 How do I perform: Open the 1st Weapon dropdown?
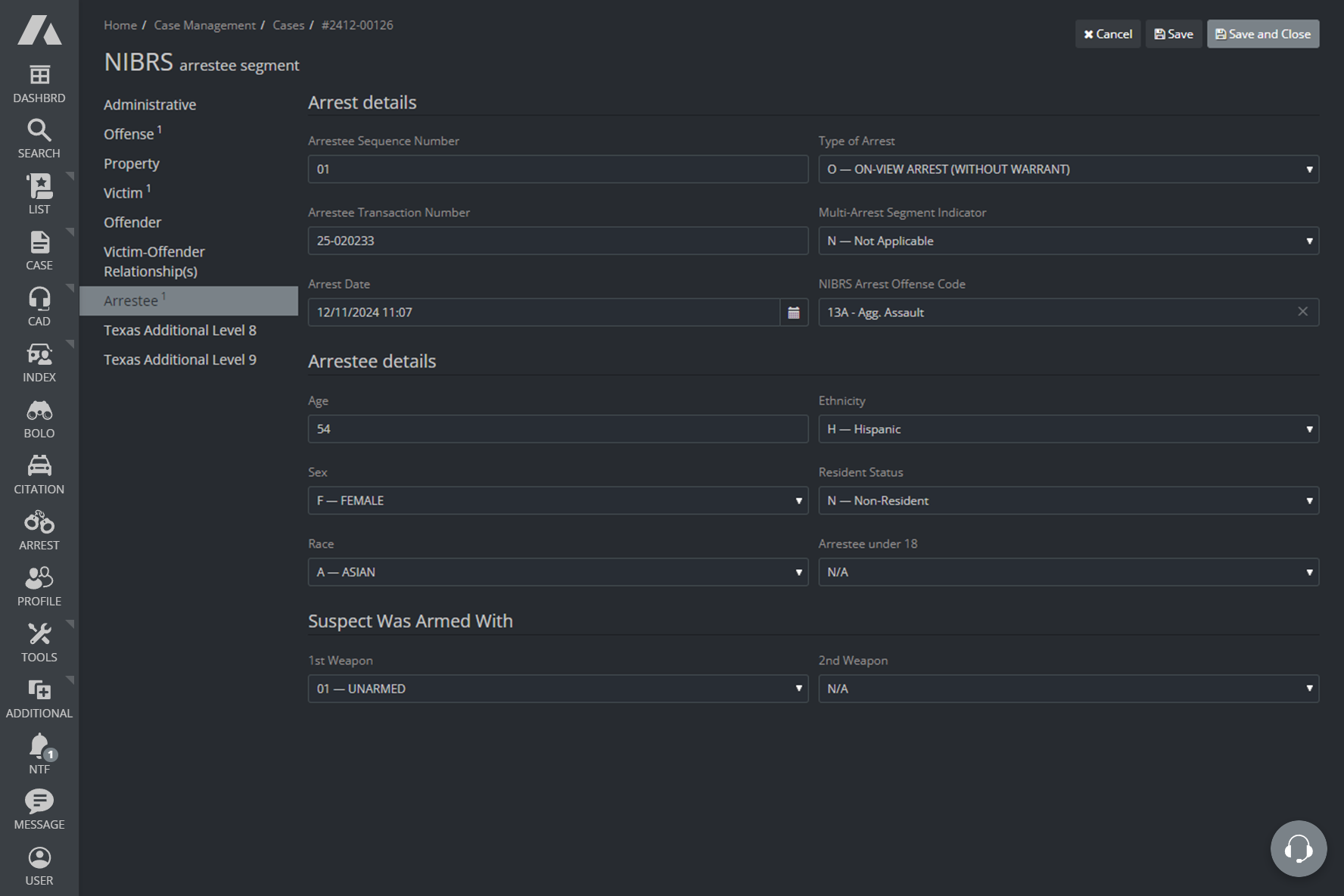tap(558, 688)
